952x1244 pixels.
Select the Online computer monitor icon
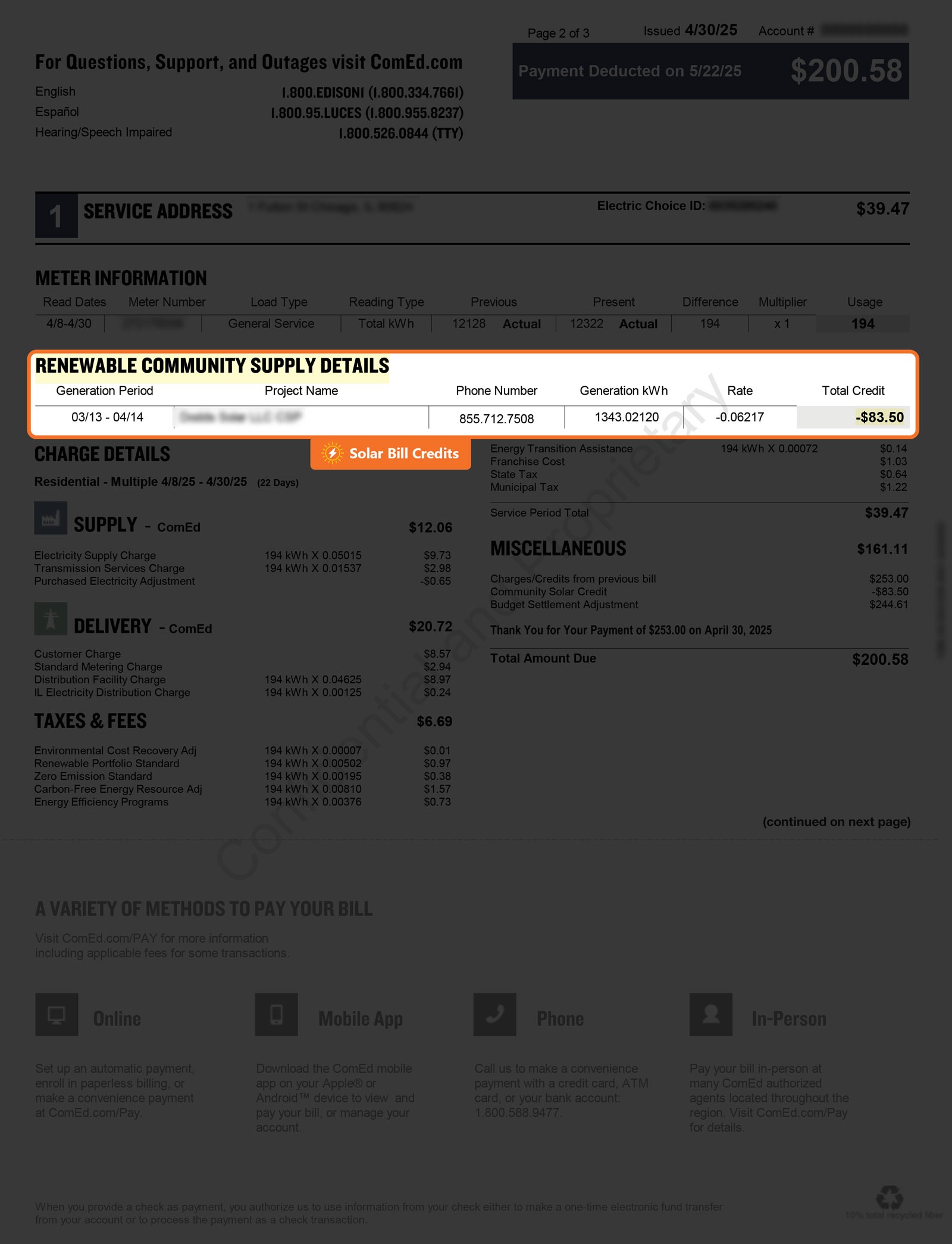click(x=57, y=1014)
